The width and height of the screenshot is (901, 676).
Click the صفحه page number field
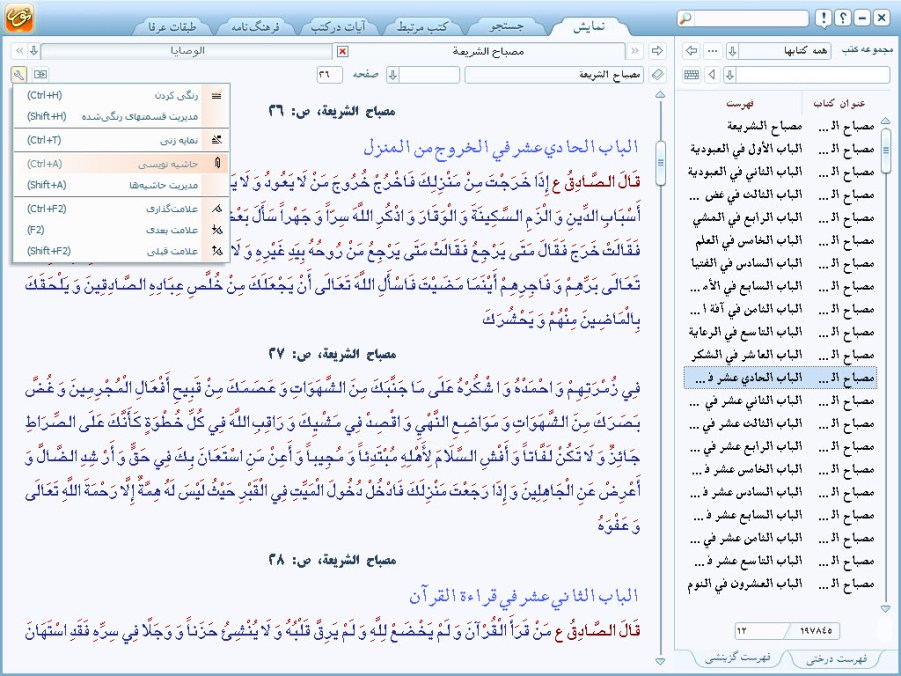(x=329, y=75)
